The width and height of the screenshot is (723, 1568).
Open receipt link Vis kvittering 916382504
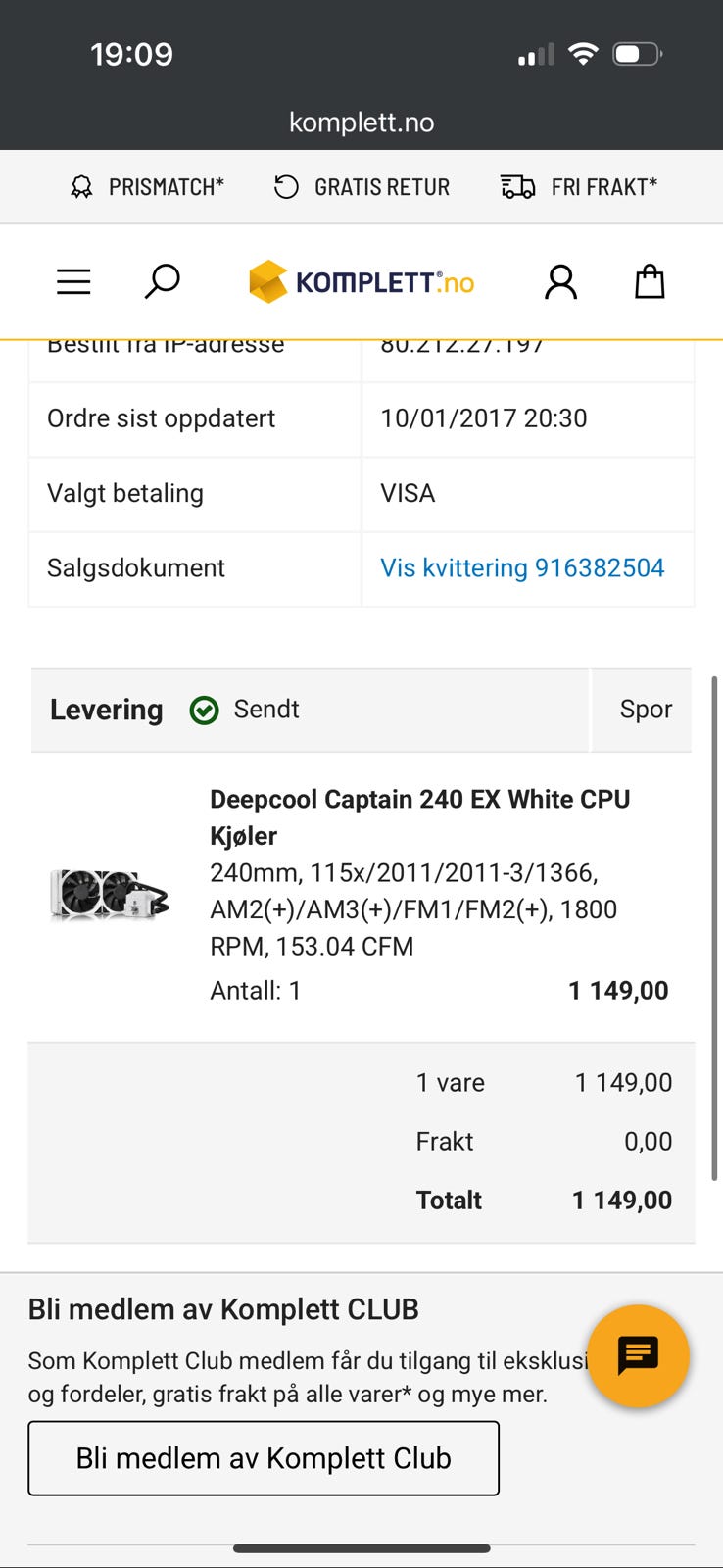pos(522,567)
